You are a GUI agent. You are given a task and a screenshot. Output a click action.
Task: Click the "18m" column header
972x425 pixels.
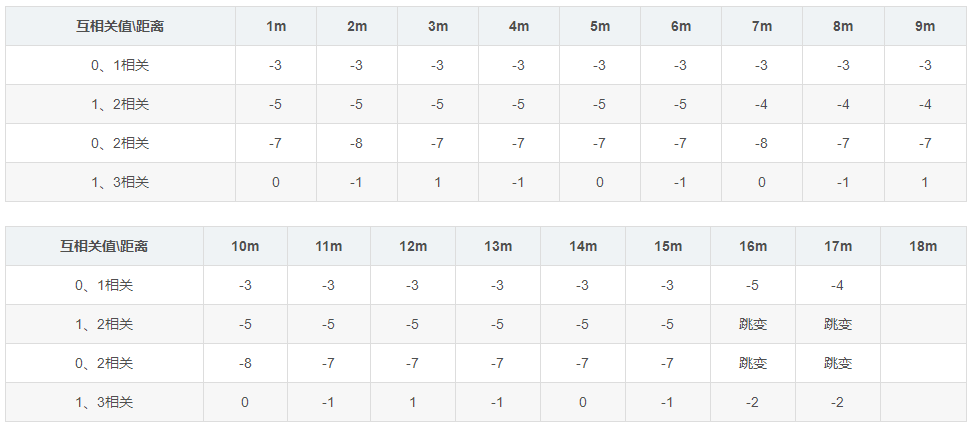pos(923,246)
